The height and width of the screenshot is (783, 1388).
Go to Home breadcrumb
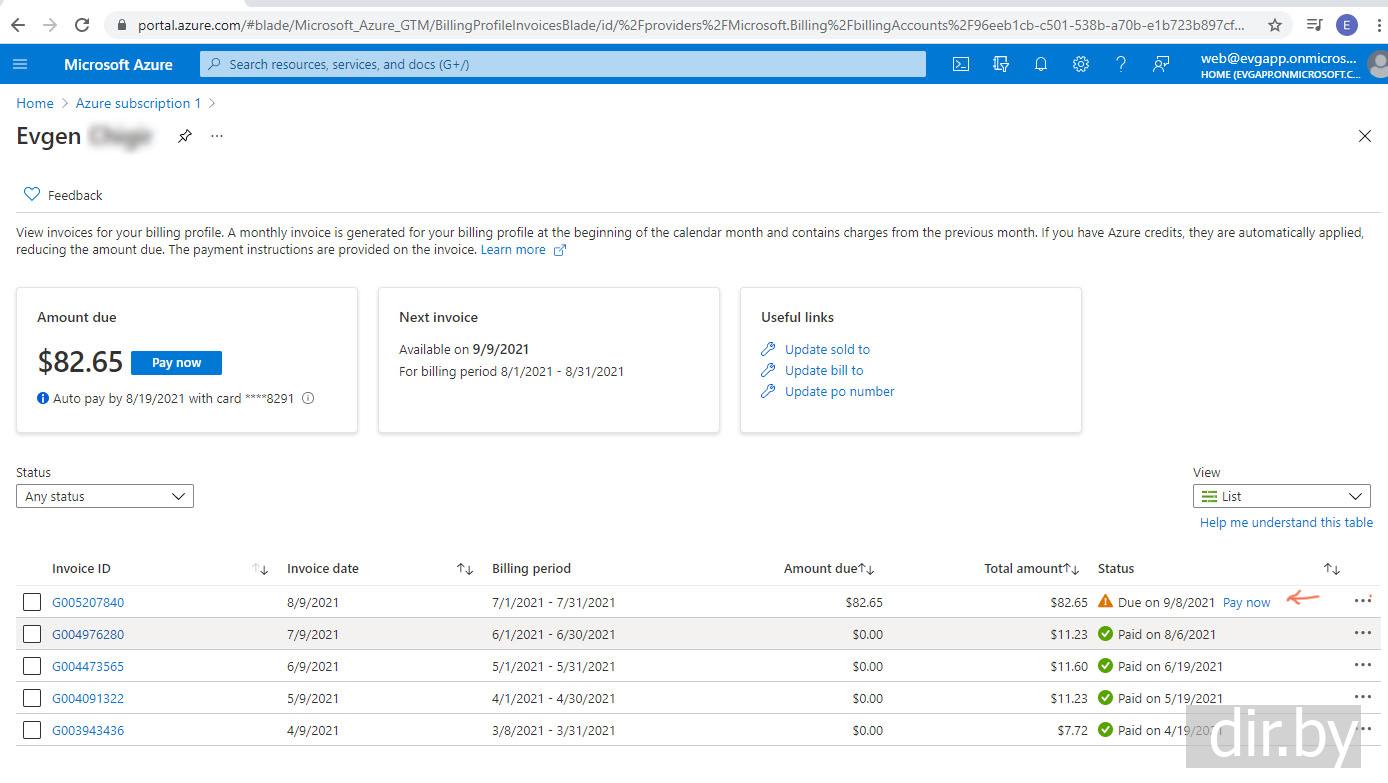point(35,103)
